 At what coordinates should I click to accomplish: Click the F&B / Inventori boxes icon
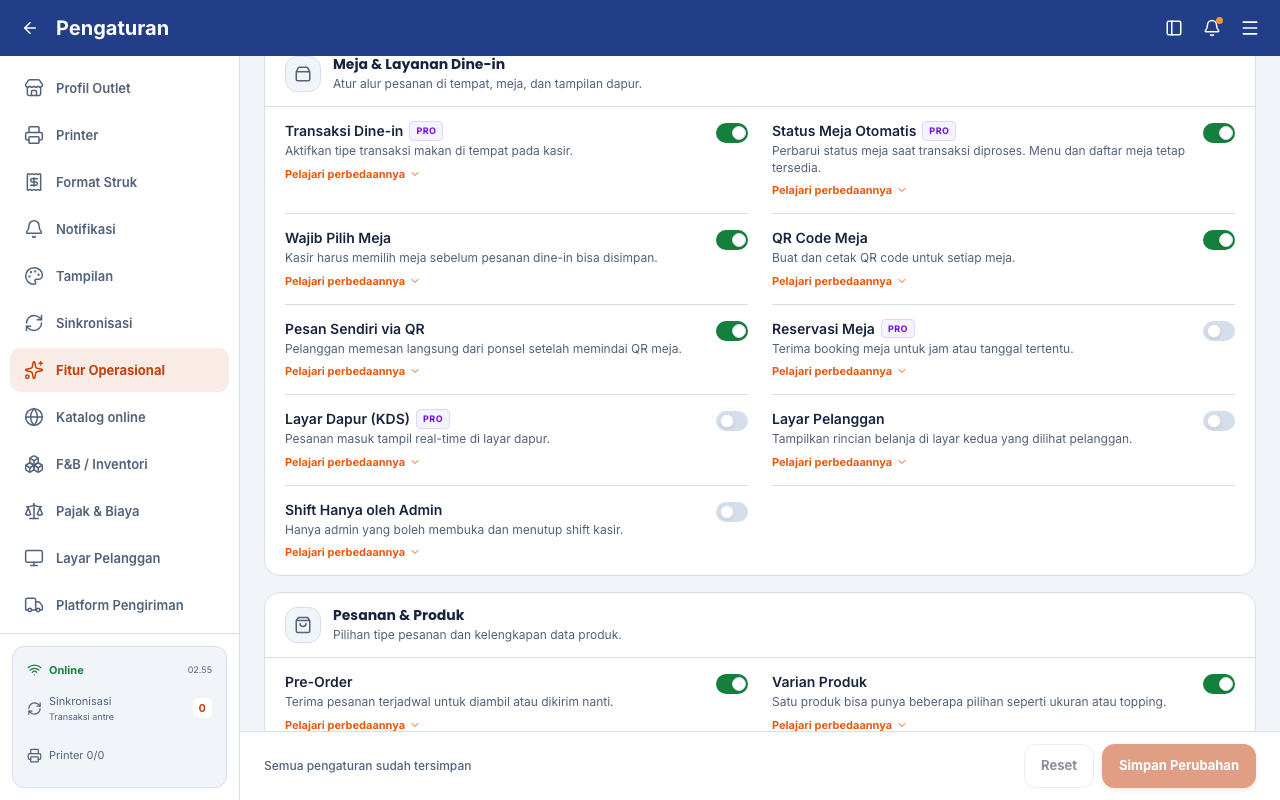click(34, 464)
